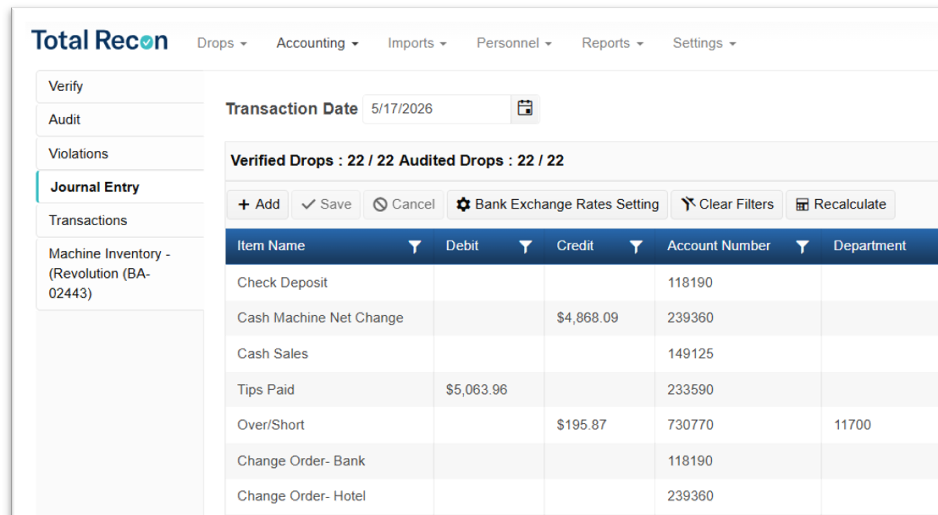
Task: Select the Cash Sales item
Action: click(272, 354)
